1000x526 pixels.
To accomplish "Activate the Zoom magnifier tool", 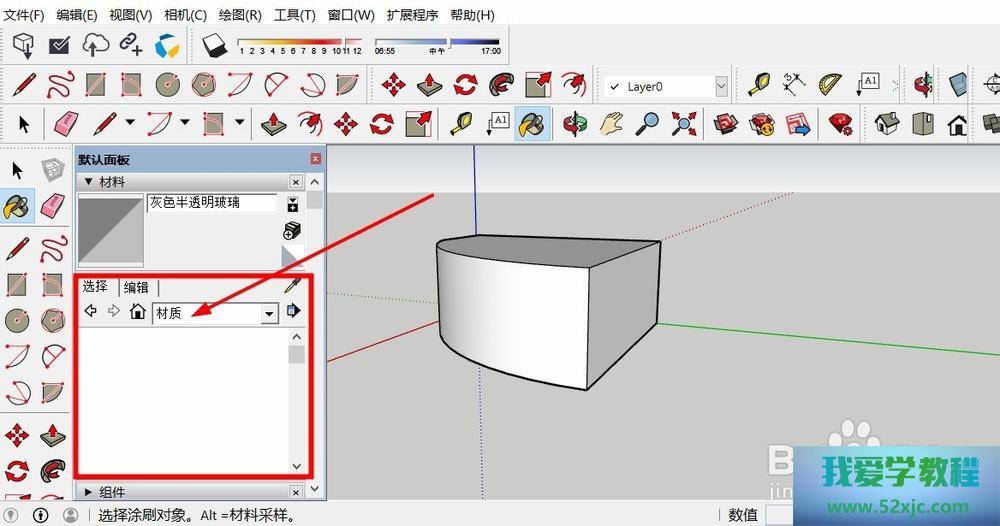I will [648, 124].
